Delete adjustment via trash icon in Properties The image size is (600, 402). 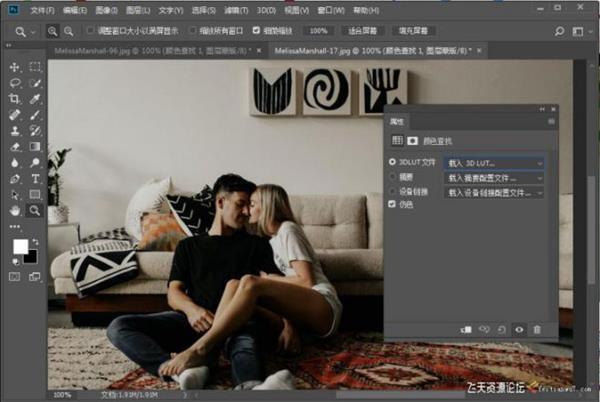click(x=537, y=328)
